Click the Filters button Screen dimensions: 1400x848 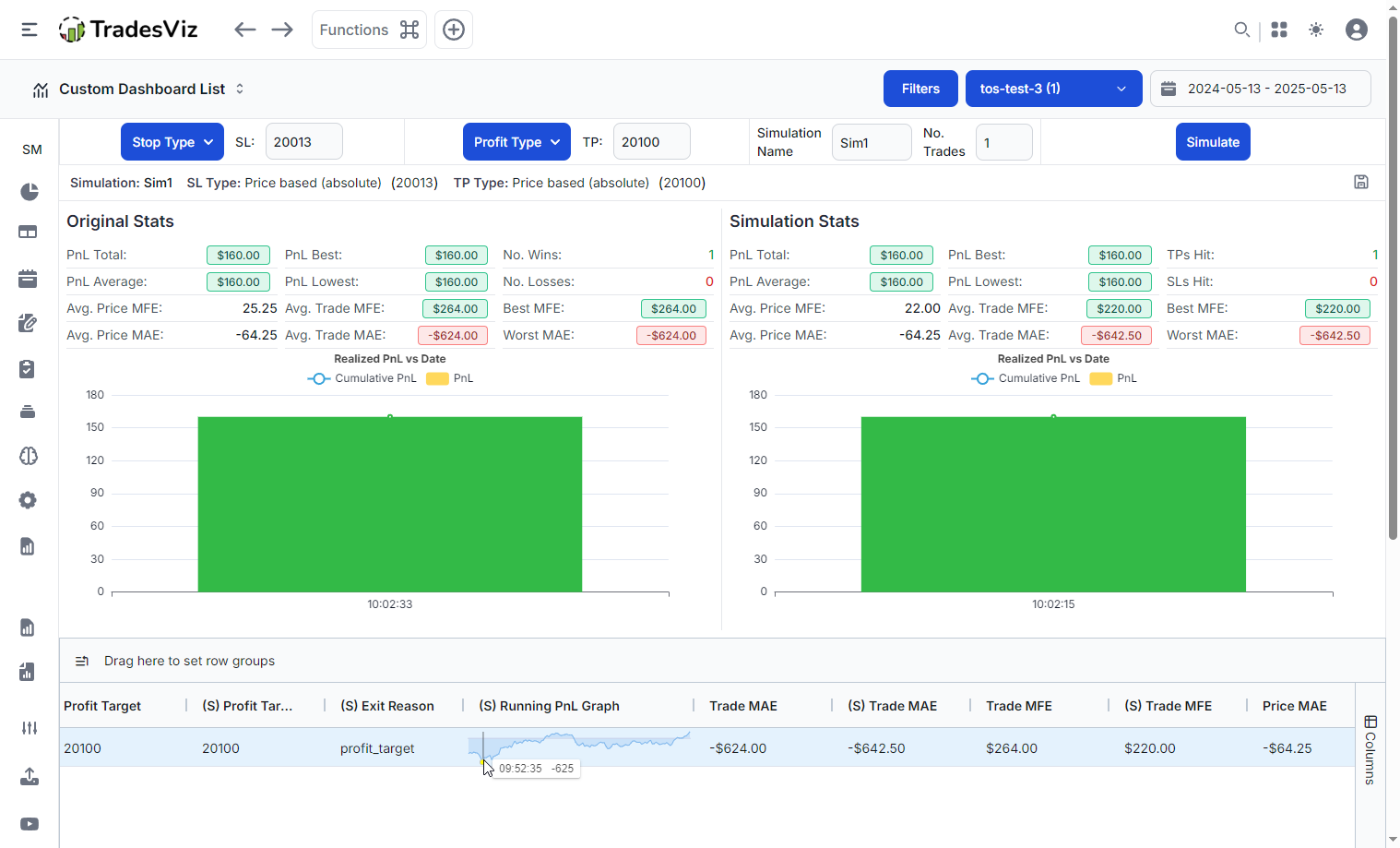coord(920,89)
